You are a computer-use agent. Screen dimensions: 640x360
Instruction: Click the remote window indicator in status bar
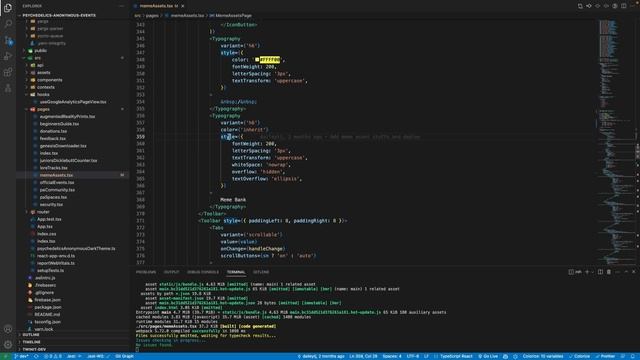click(5, 356)
